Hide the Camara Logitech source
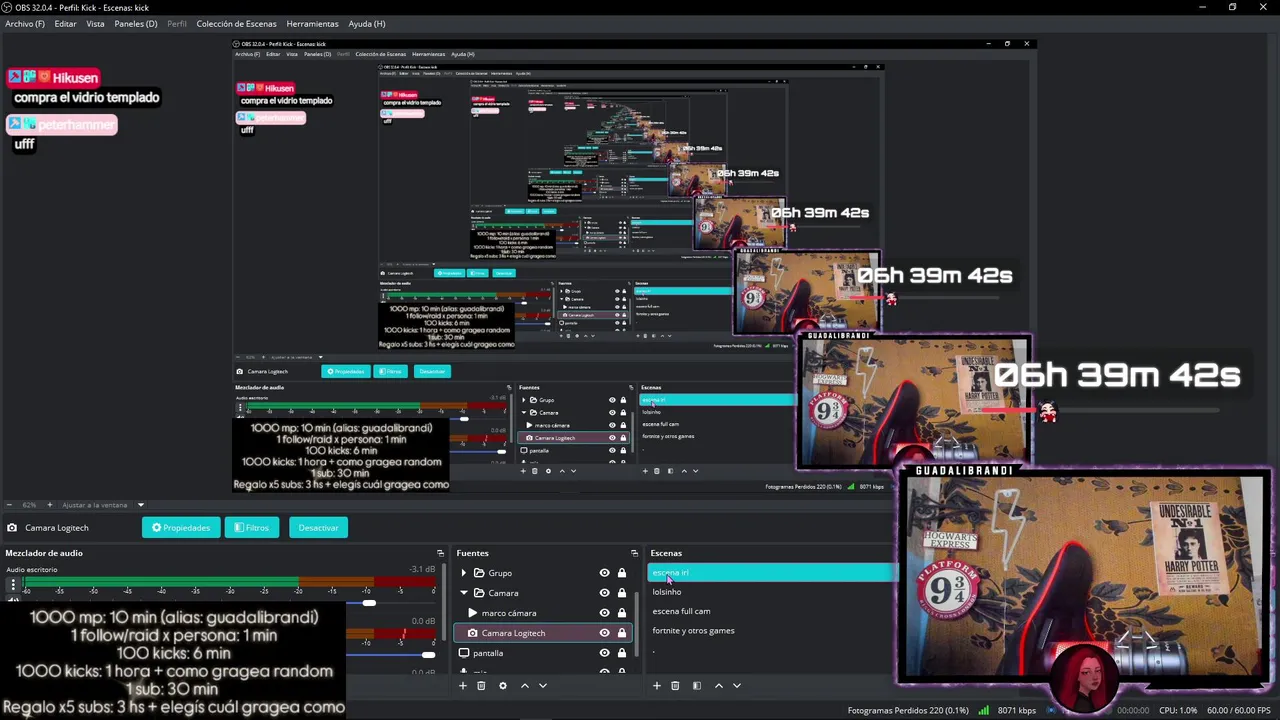 tap(604, 633)
